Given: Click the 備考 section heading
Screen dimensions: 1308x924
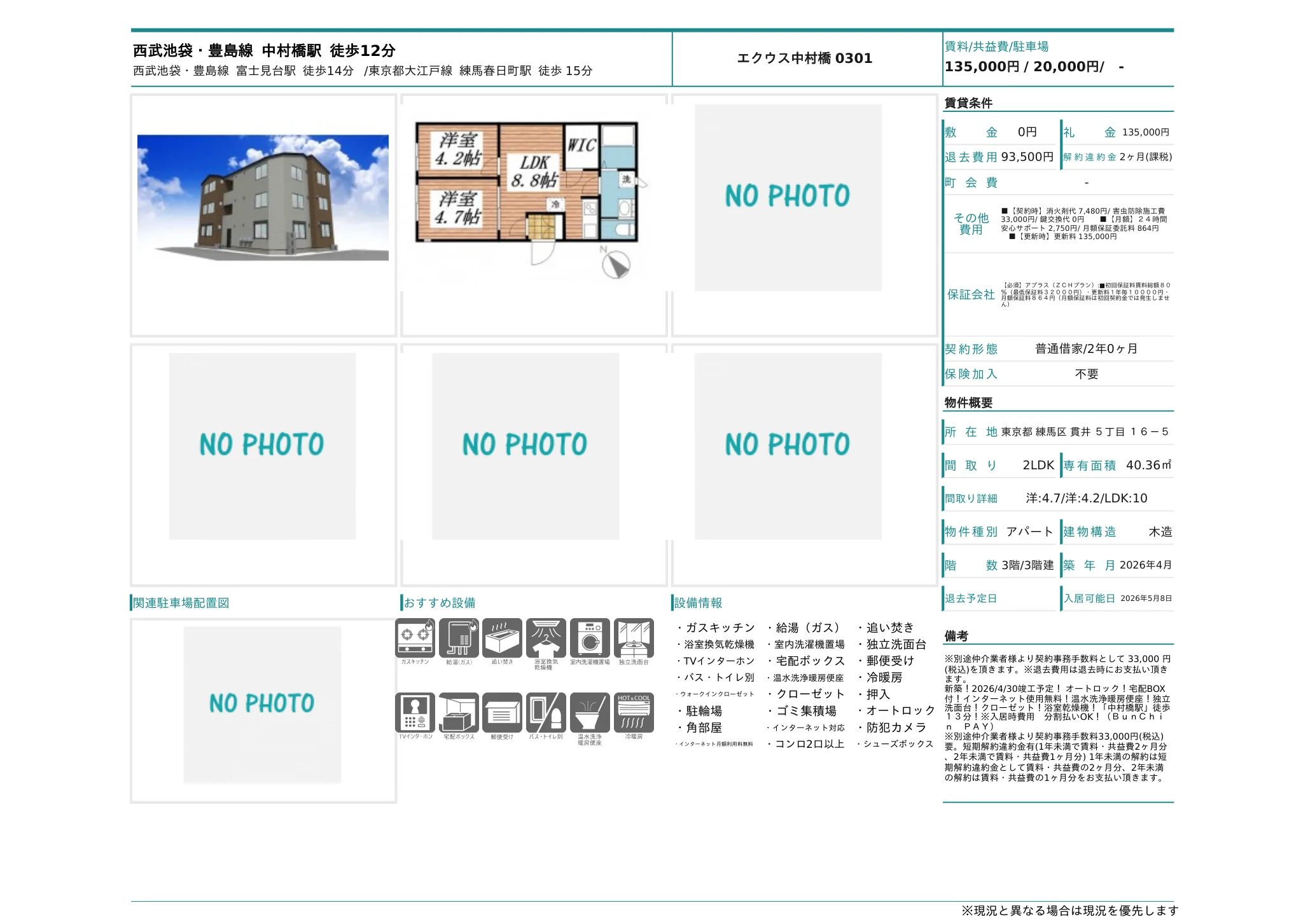Looking at the screenshot, I should 956,636.
